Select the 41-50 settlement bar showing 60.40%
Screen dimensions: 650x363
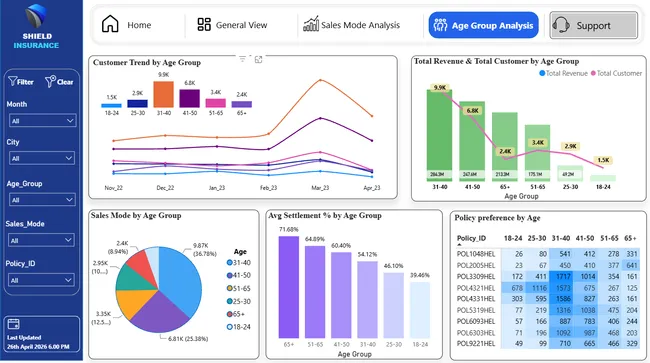[341, 295]
